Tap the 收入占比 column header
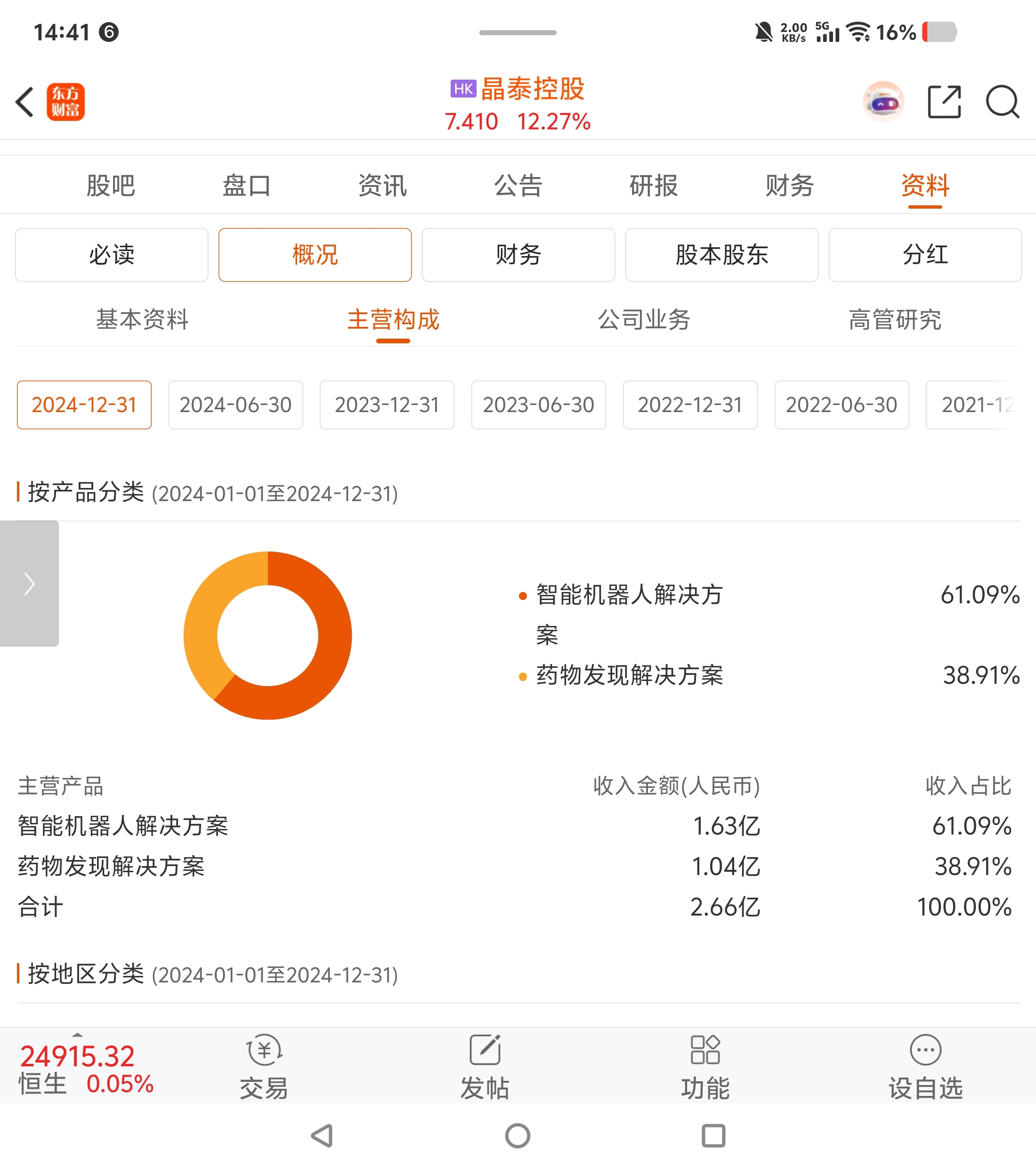Viewport: 1036px width, 1168px height. point(969,787)
